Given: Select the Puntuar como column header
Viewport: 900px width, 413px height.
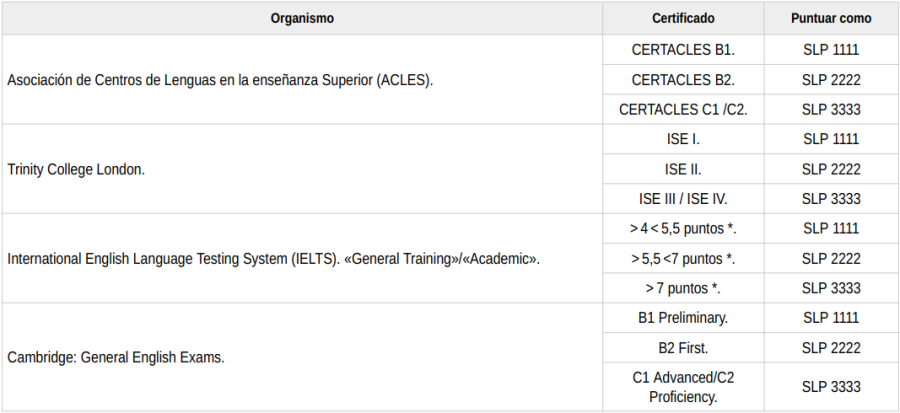Looking at the screenshot, I should pos(830,19).
